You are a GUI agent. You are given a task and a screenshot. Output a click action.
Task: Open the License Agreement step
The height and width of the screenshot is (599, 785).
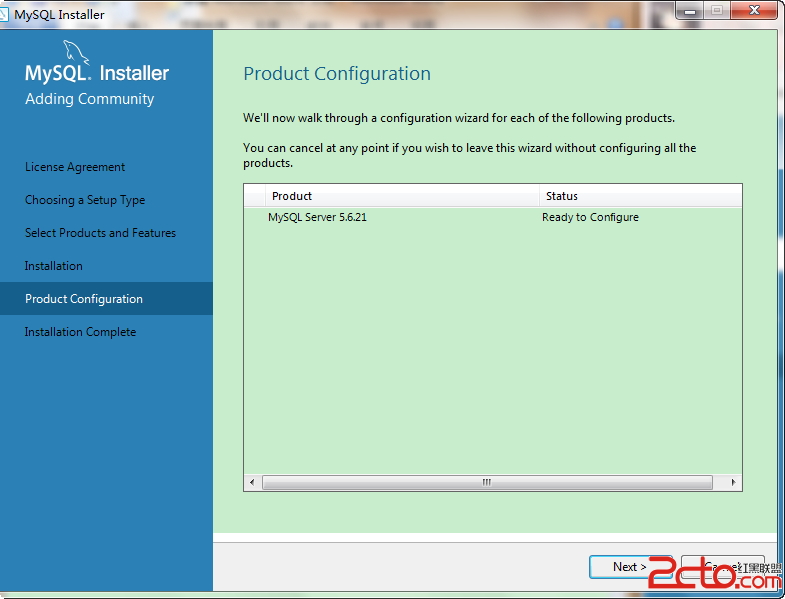(75, 167)
